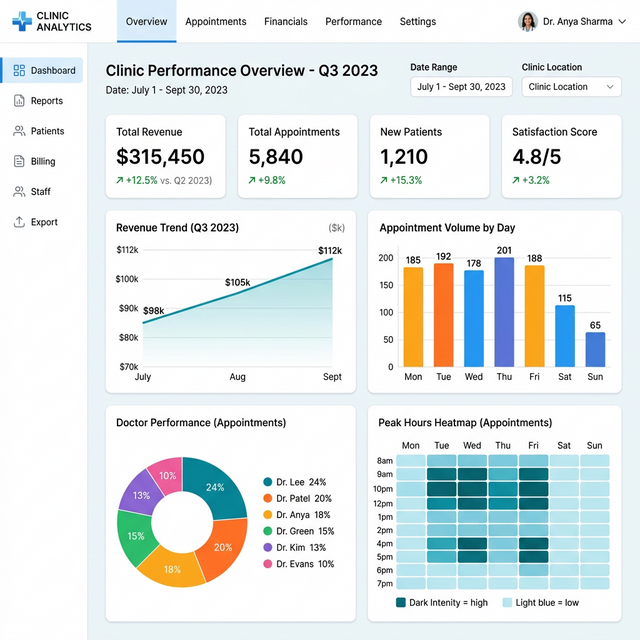Click the 10% pink donut slice
This screenshot has height=640, width=640.
tap(168, 476)
